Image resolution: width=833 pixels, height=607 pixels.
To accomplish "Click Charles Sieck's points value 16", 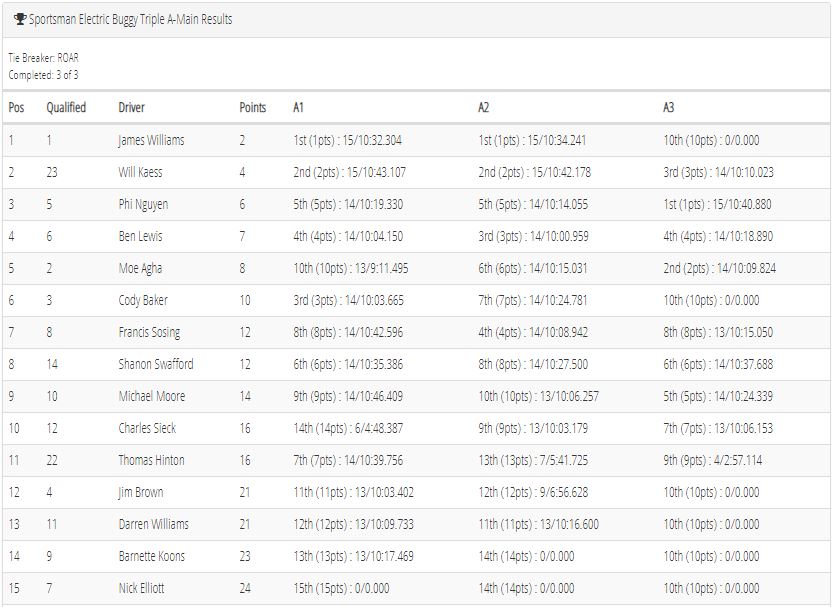I will point(245,428).
